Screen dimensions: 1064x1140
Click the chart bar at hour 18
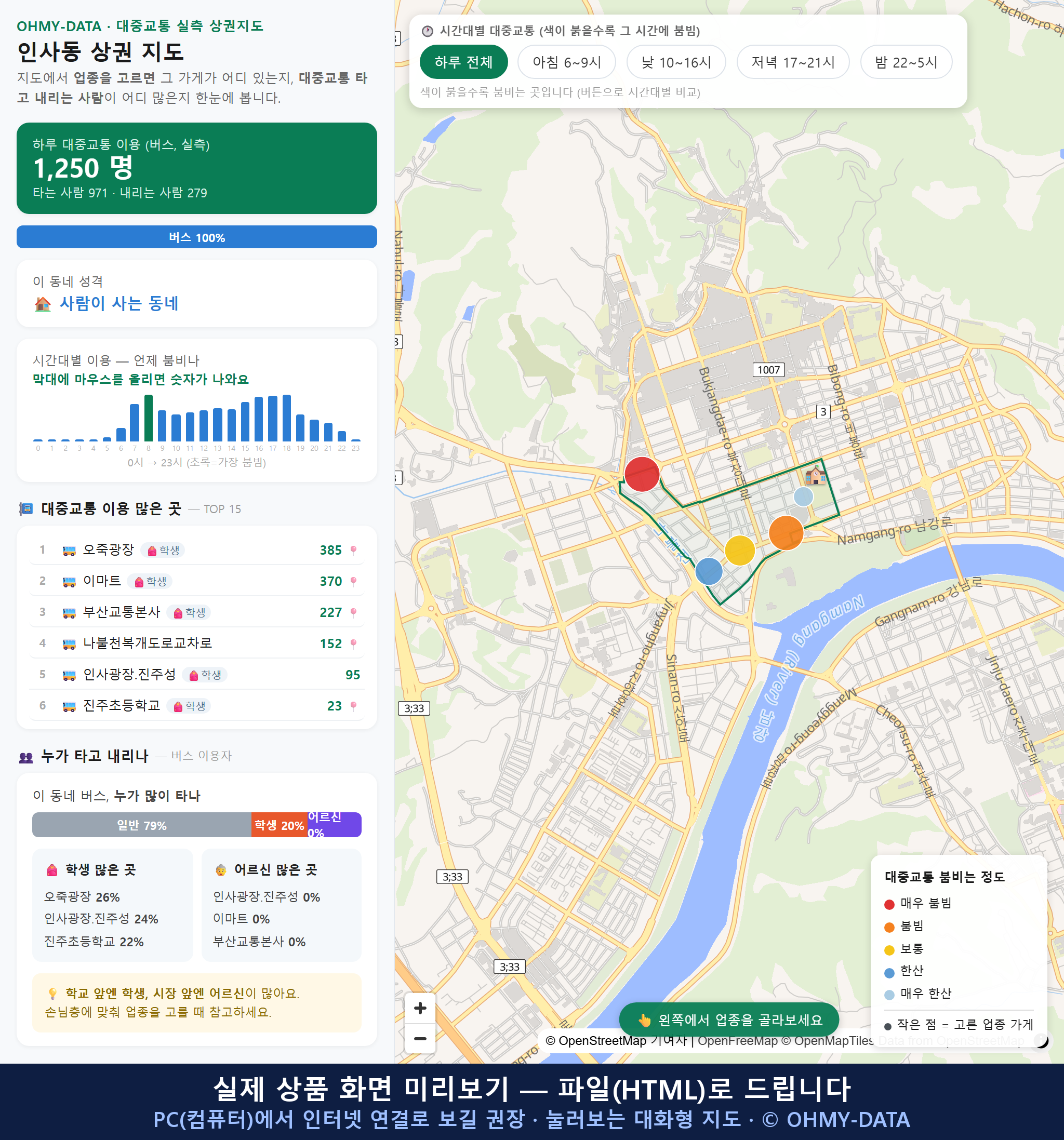point(287,418)
